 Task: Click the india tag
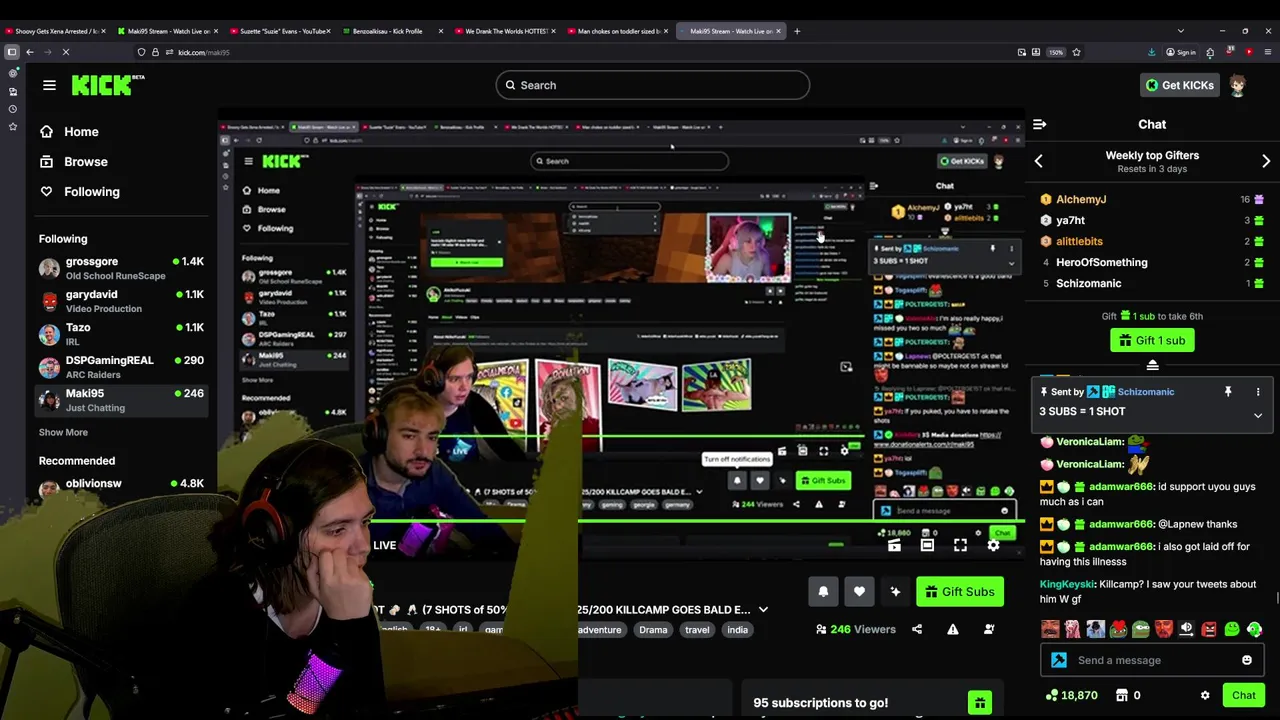[737, 630]
